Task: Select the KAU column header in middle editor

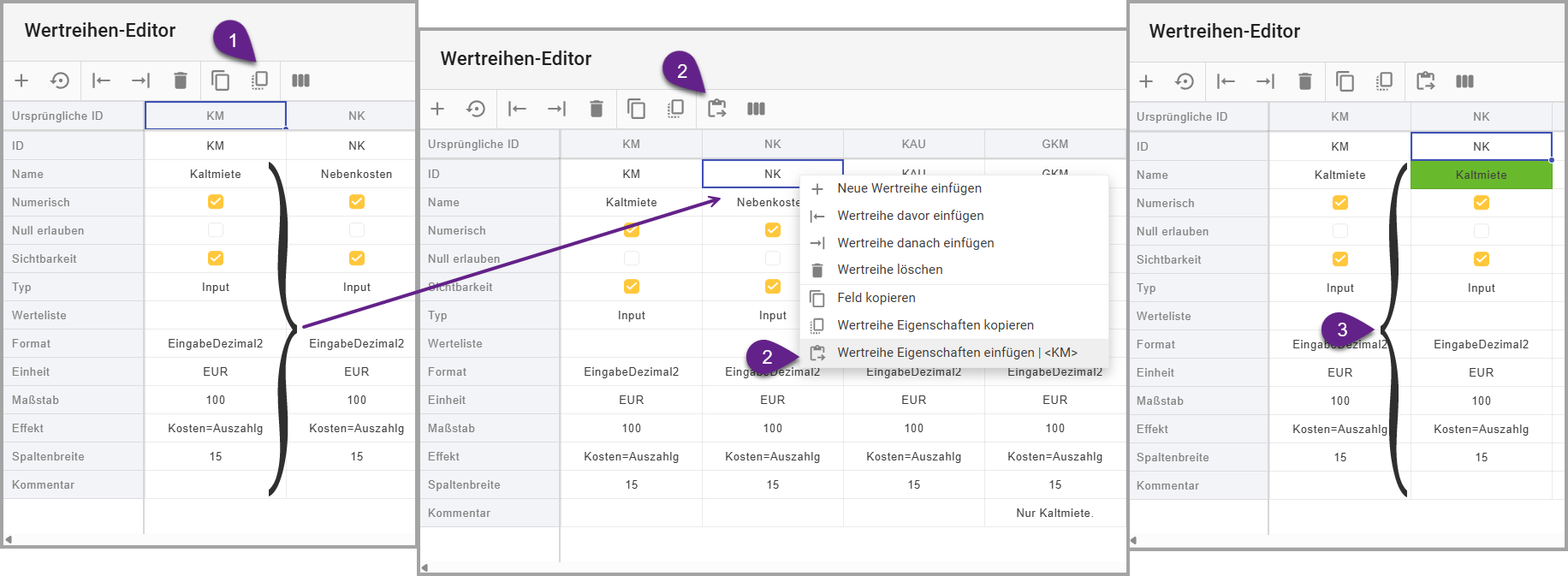Action: 914,144
